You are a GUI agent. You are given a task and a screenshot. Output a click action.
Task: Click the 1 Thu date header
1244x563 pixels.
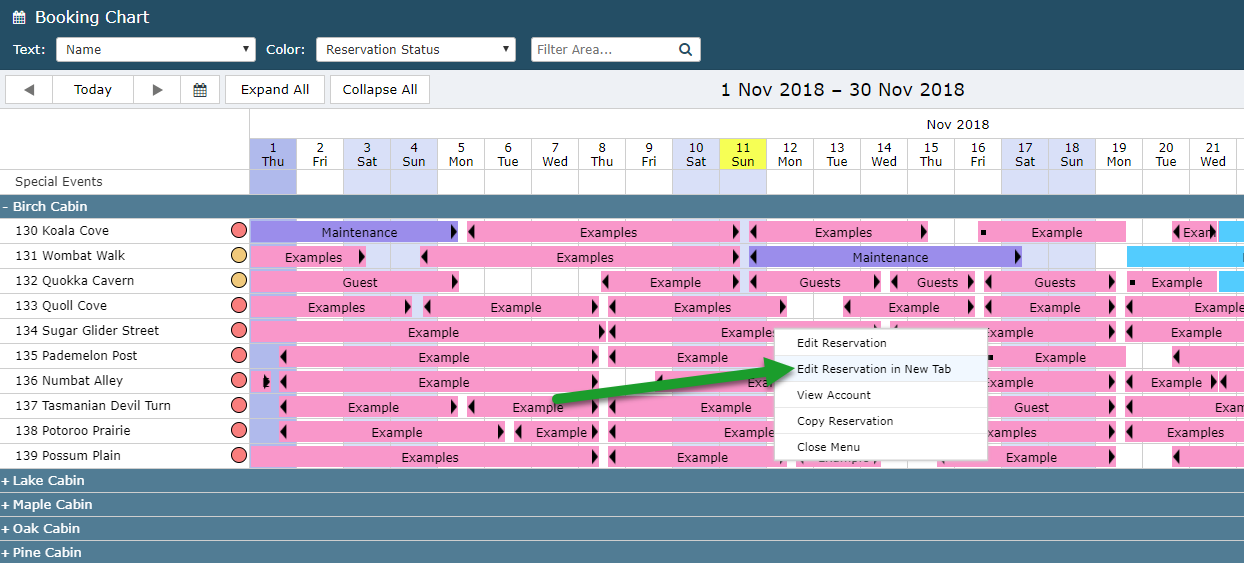tap(273, 154)
